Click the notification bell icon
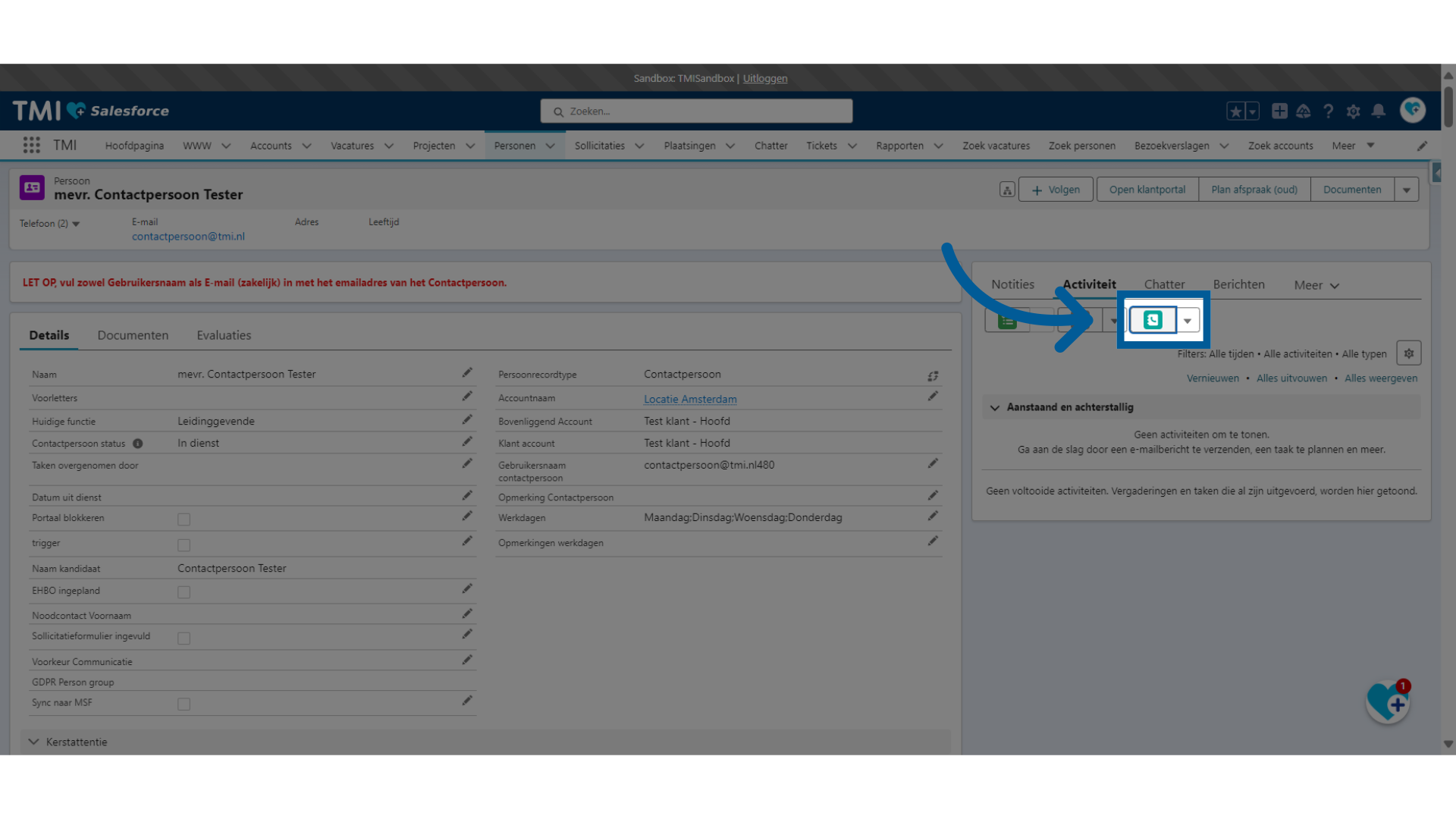This screenshot has height=819, width=1456. 1379,110
